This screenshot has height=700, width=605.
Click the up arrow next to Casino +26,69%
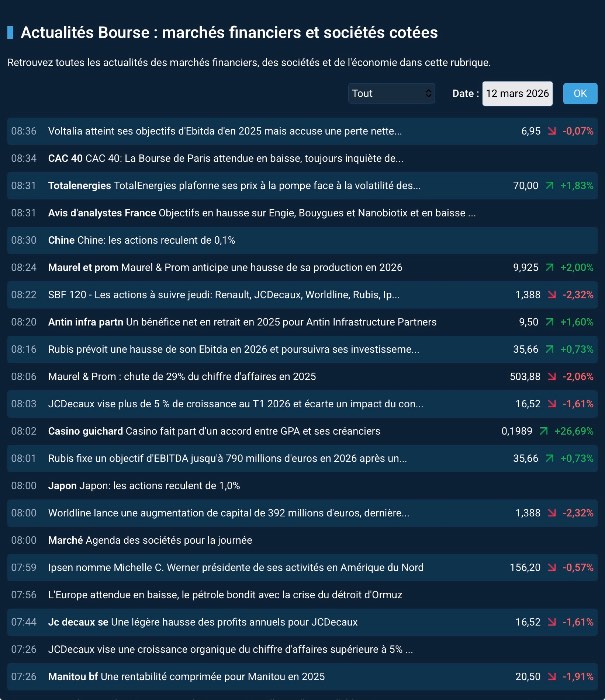[543, 431]
